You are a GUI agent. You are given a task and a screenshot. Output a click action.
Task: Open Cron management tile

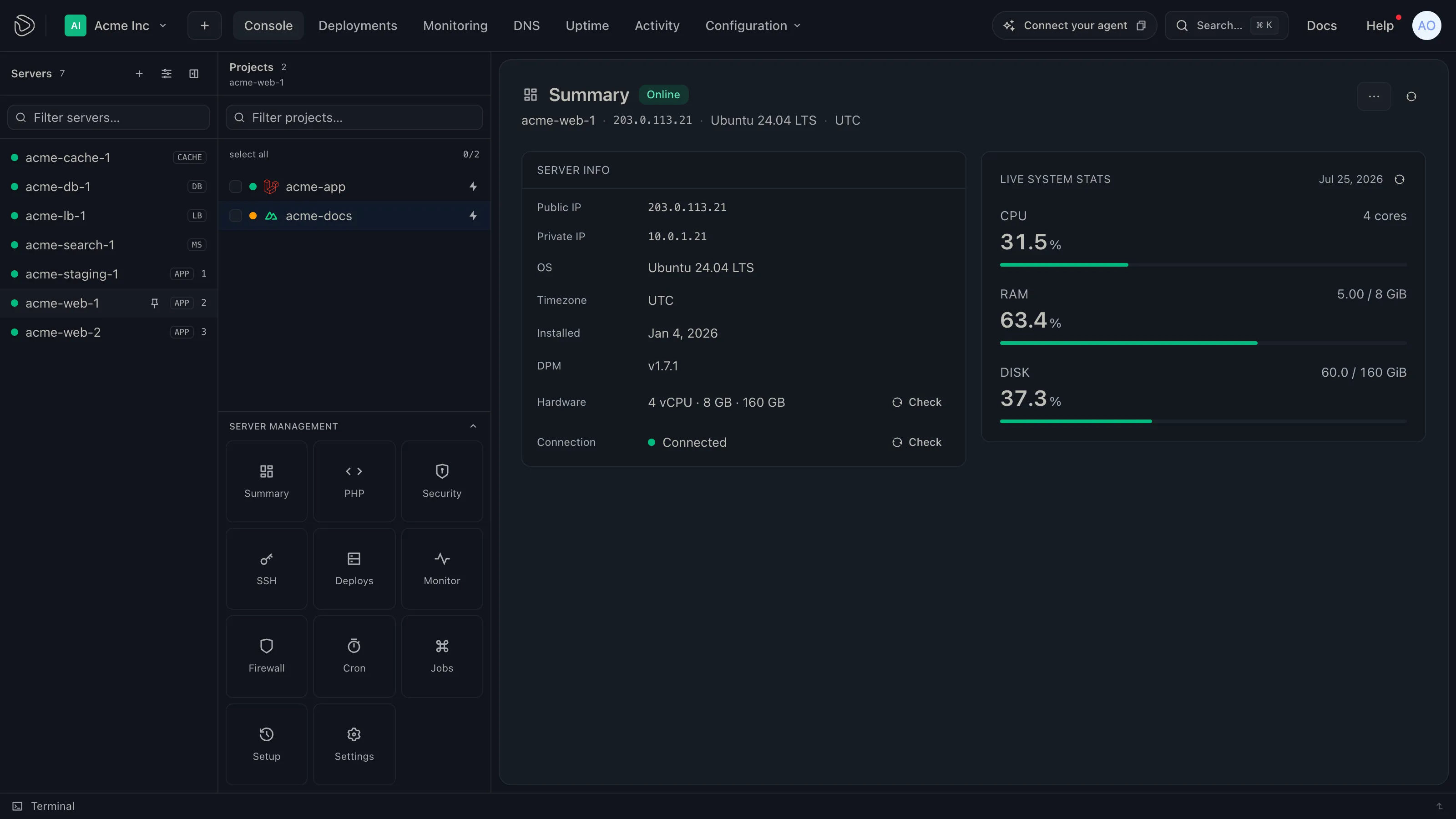[x=354, y=656]
